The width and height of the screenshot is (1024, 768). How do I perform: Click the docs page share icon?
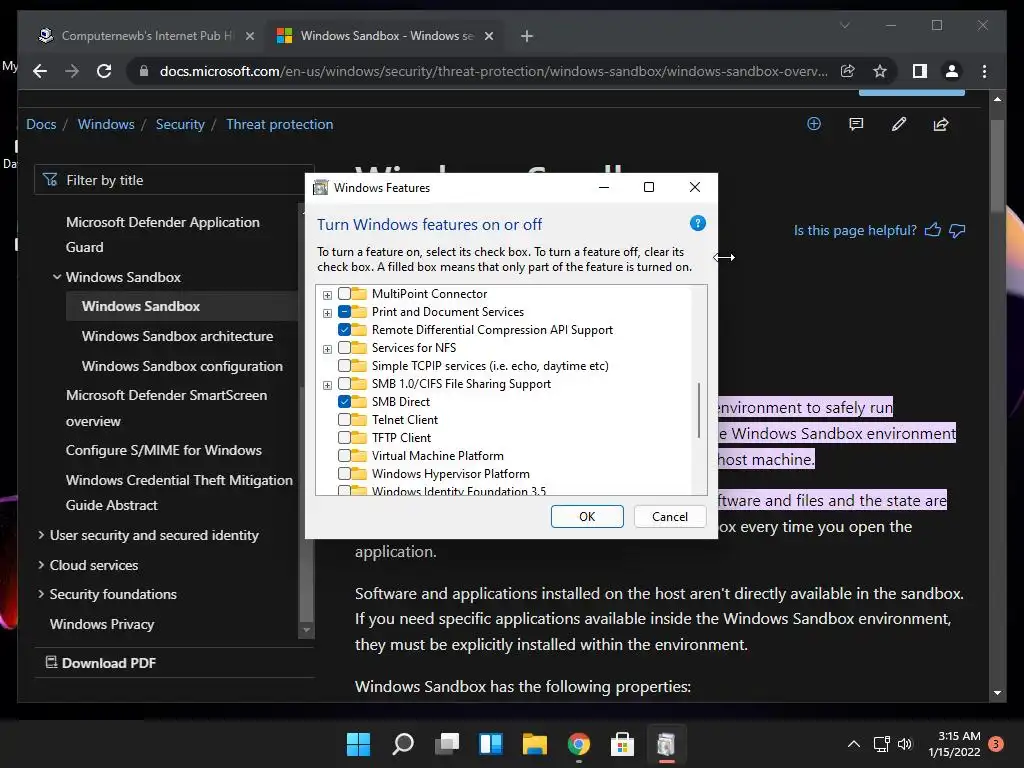coord(941,124)
